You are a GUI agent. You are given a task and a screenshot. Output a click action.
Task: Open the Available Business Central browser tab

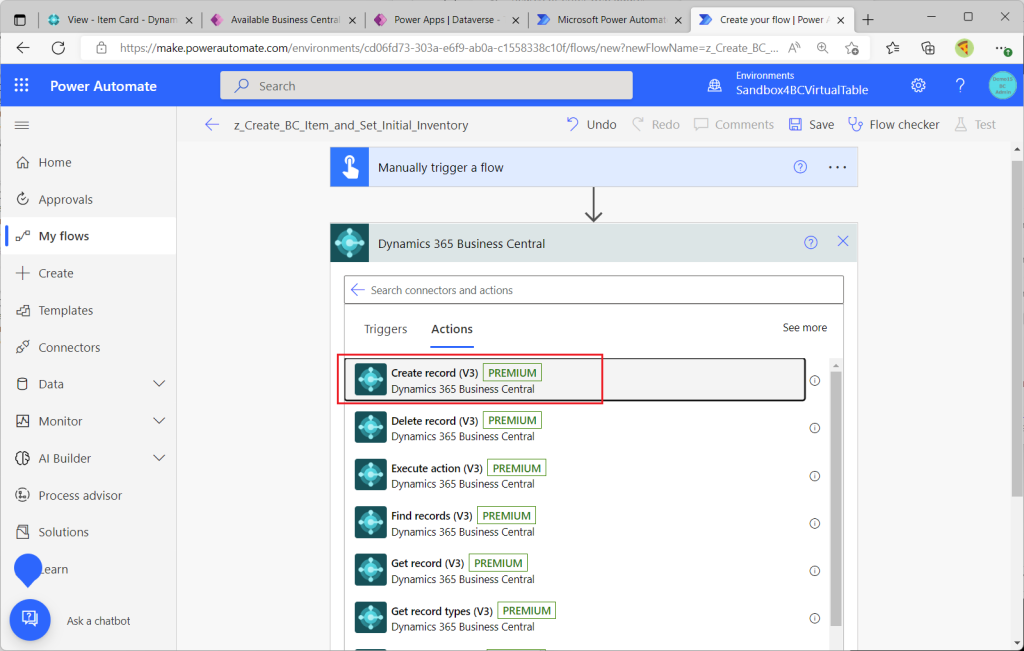point(283,20)
